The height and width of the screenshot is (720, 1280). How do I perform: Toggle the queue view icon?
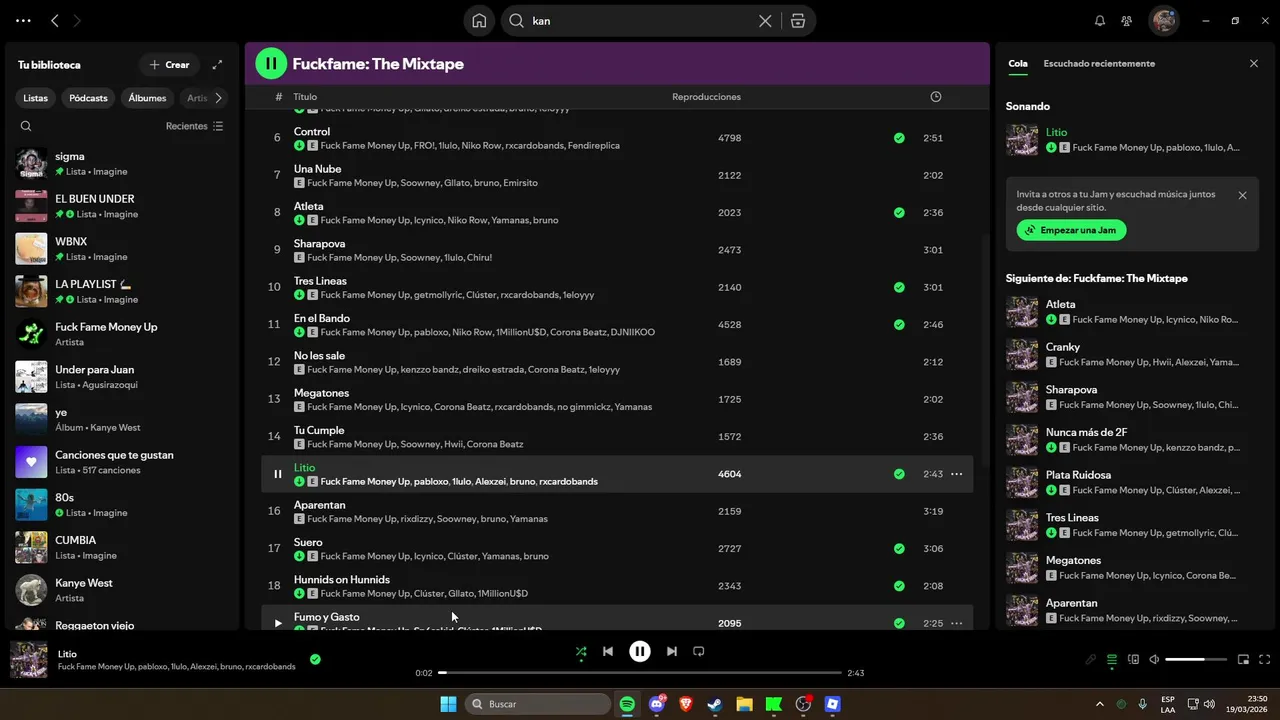click(x=1111, y=660)
